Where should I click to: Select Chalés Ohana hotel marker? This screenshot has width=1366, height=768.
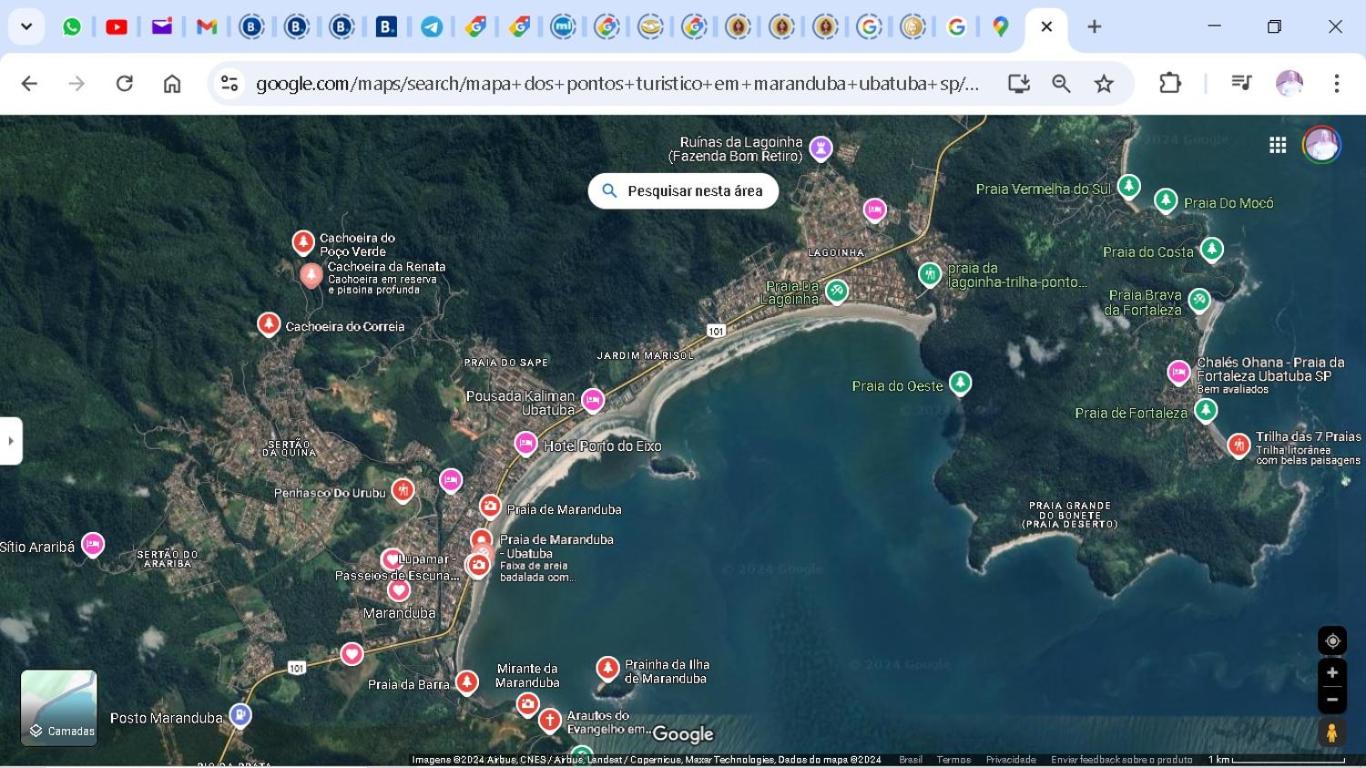click(1179, 372)
